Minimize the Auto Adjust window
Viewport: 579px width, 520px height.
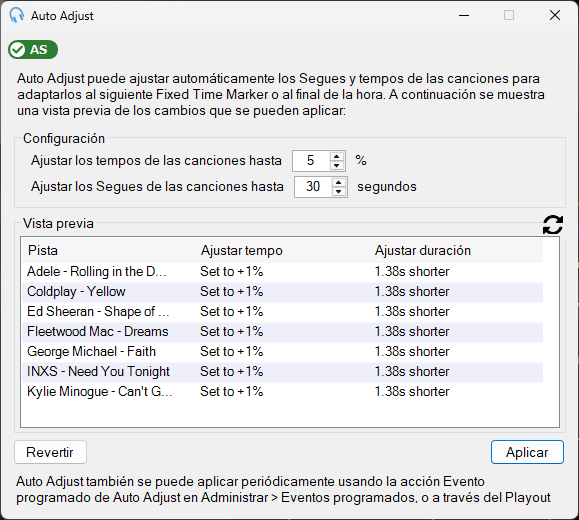pyautogui.click(x=464, y=16)
